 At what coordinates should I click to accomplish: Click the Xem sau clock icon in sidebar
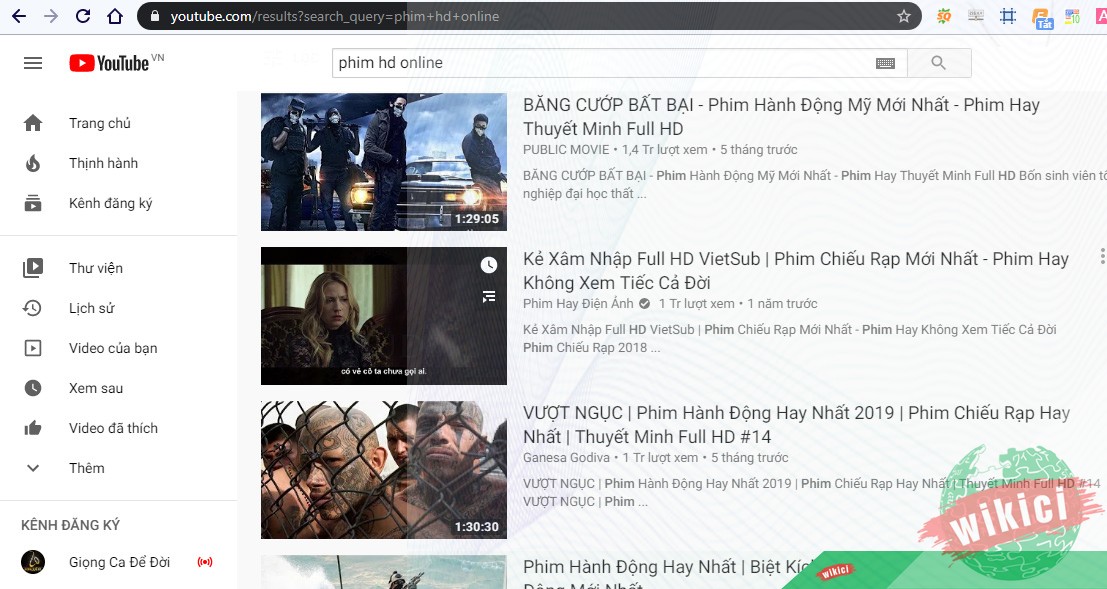[33, 388]
